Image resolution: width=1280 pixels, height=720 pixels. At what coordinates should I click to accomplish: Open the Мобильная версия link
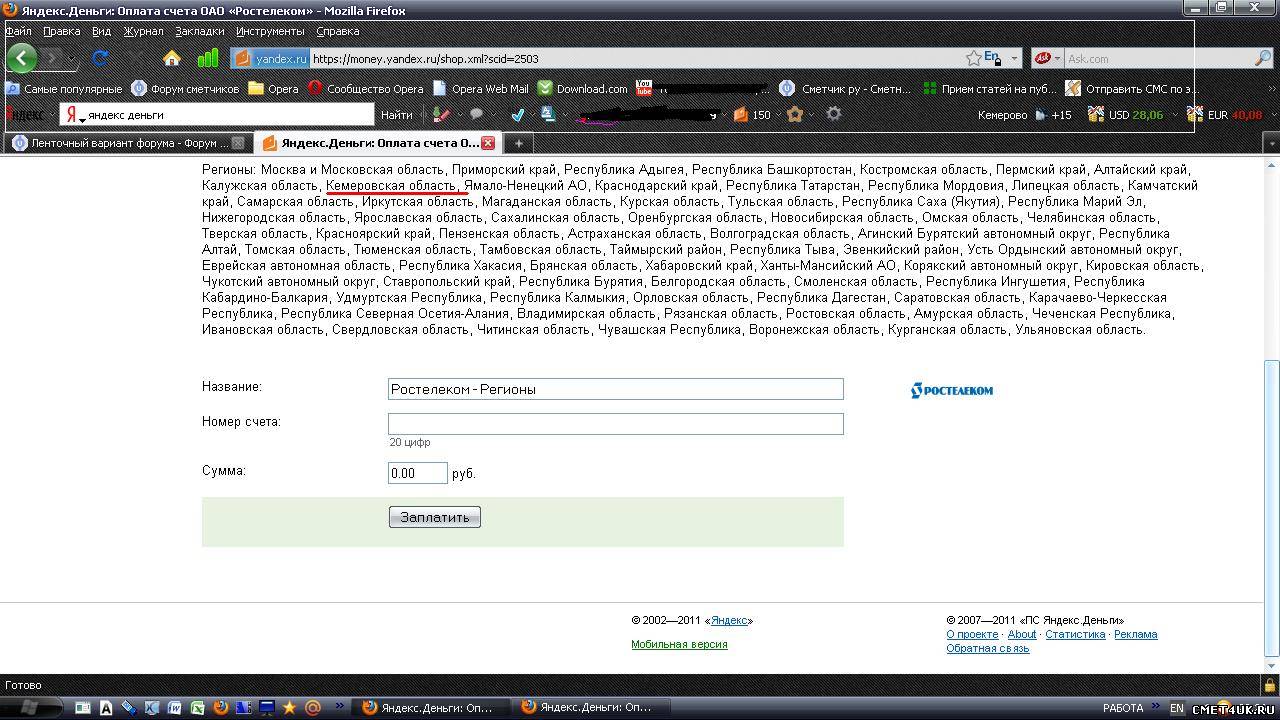679,644
